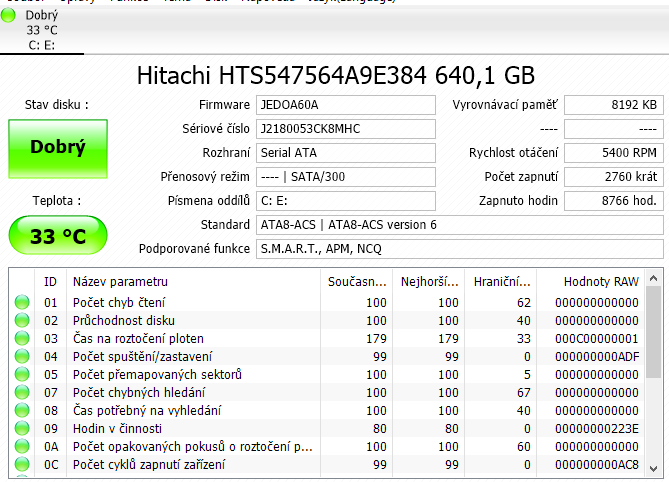Click threshold value 67 in row 07

(x=524, y=392)
